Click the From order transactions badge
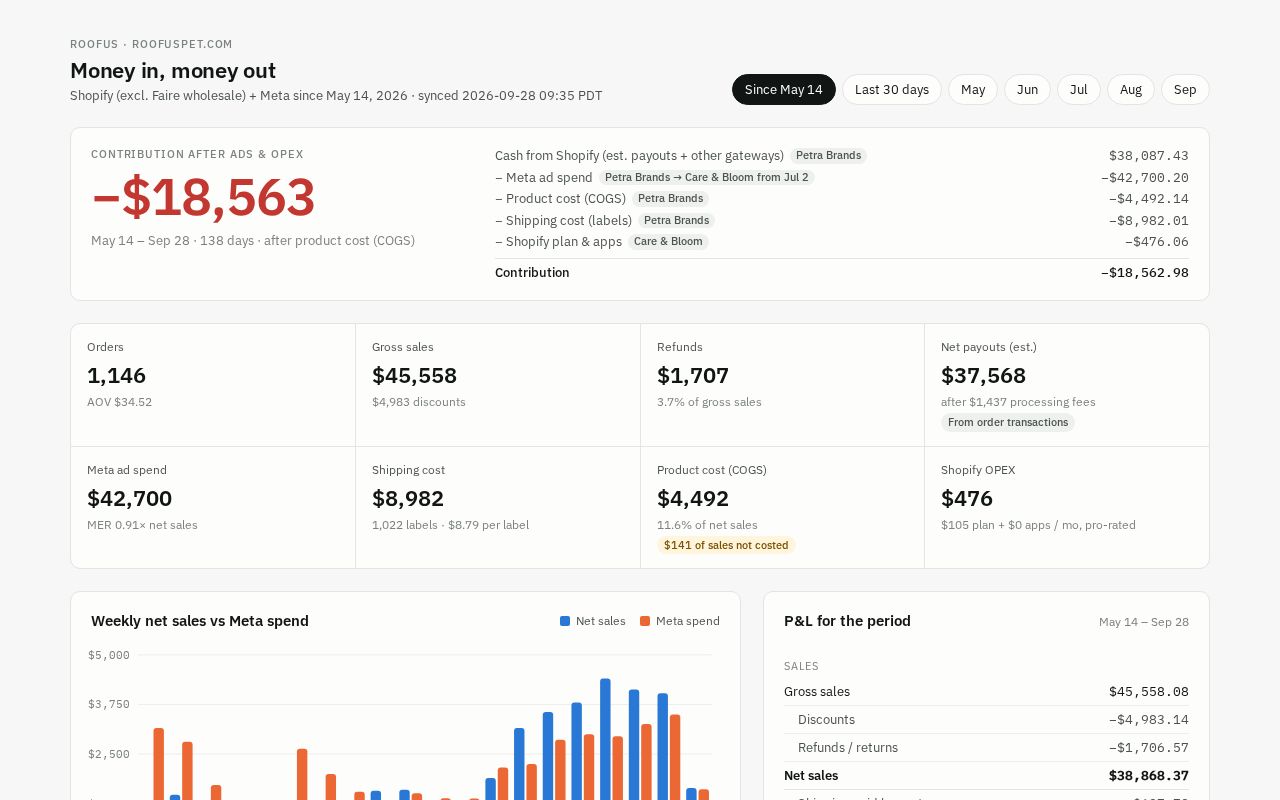The width and height of the screenshot is (1280, 800). pos(1008,423)
